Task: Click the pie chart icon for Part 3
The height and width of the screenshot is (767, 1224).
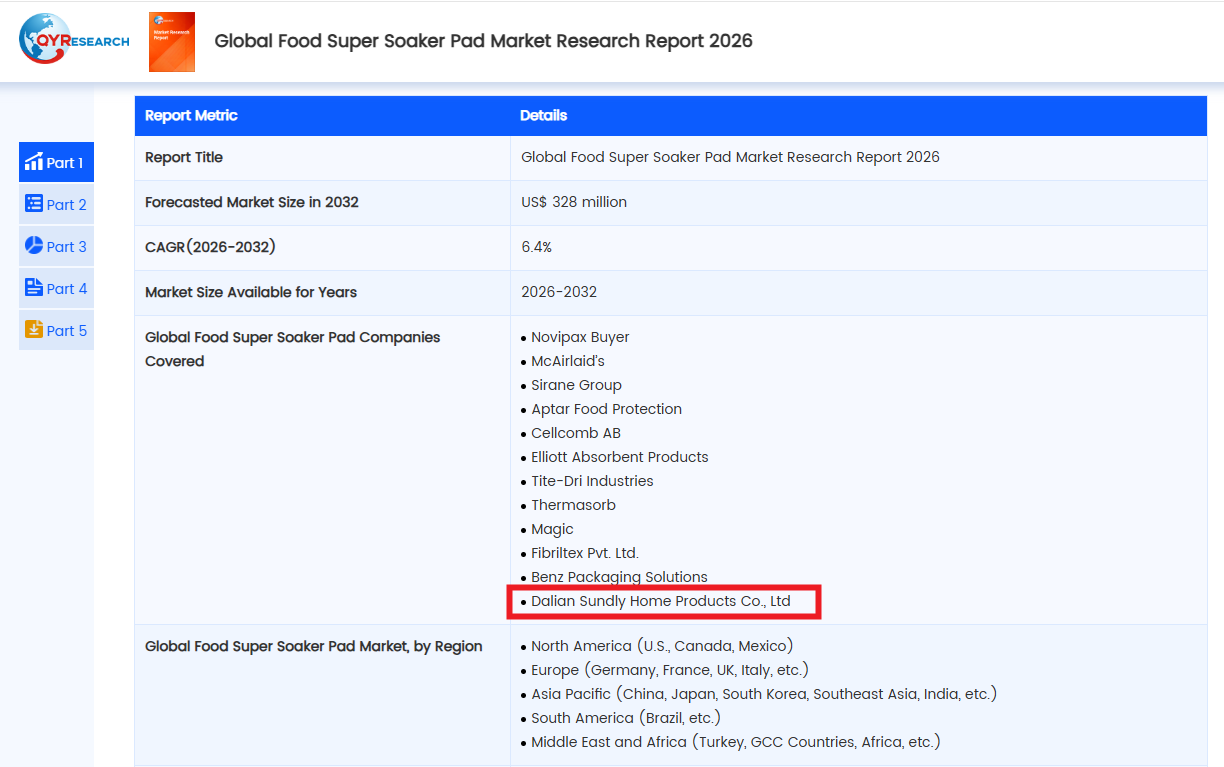Action: coord(34,246)
